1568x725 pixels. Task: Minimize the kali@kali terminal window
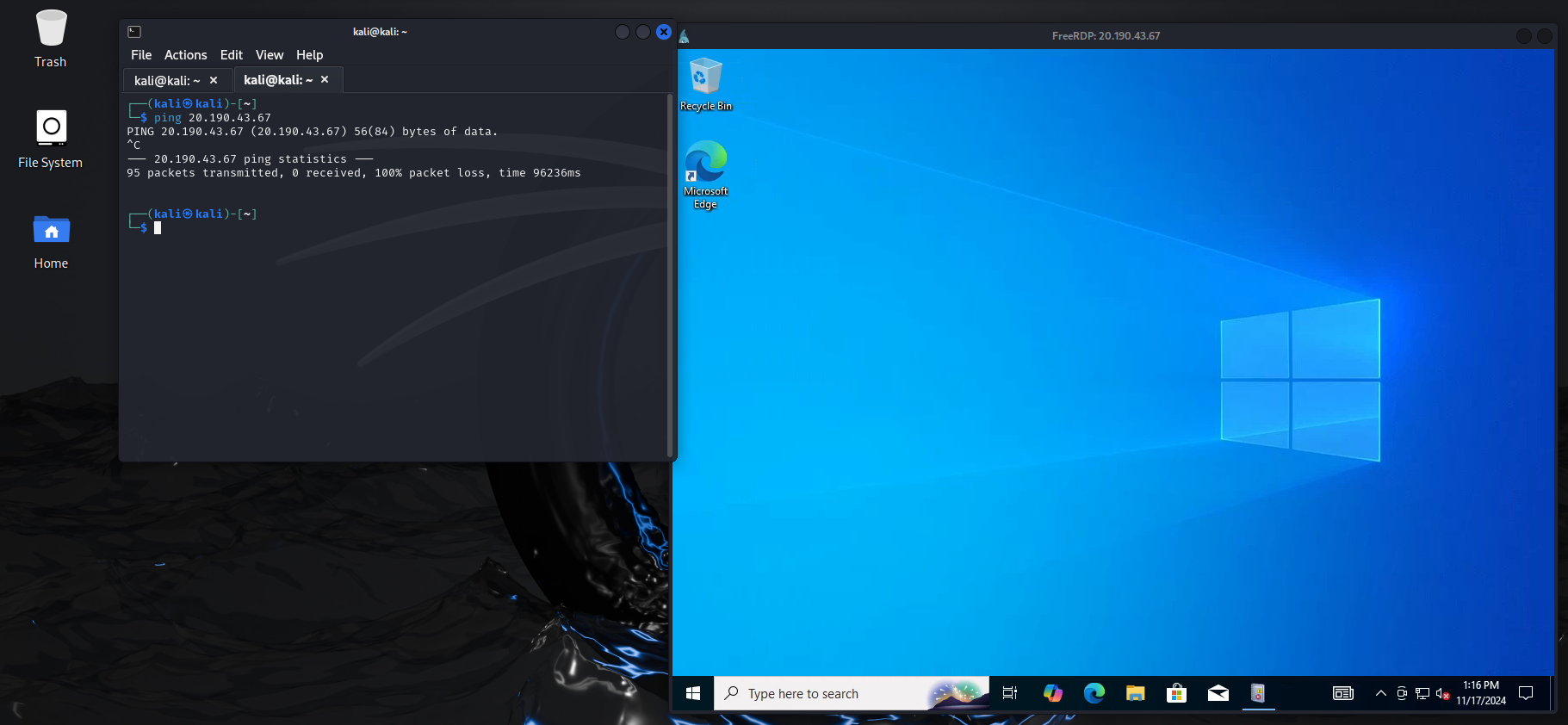623,32
